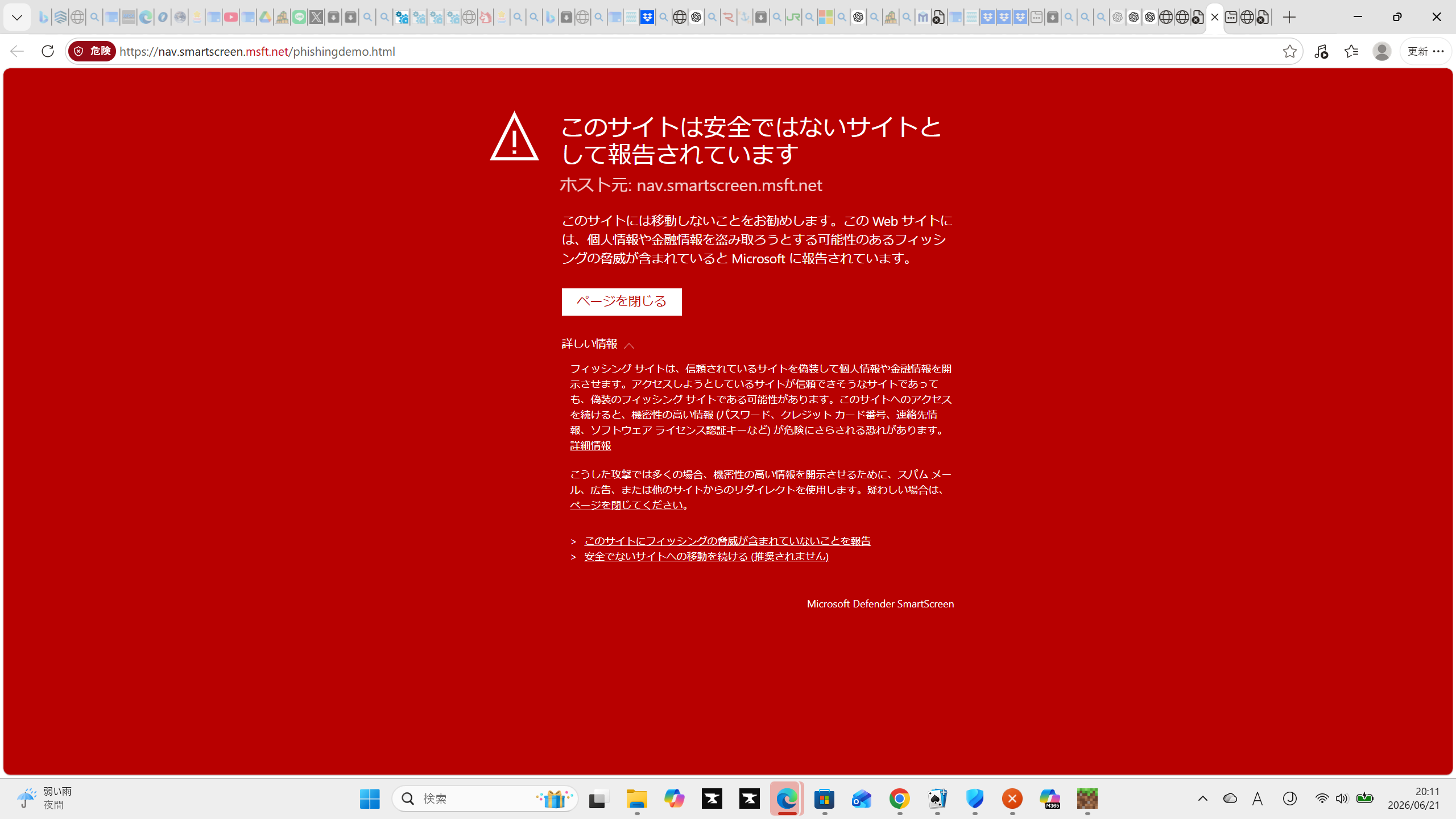Click the Microsoft Edge taskbar icon
Viewport: 1456px width, 819px height.
pos(787,799)
